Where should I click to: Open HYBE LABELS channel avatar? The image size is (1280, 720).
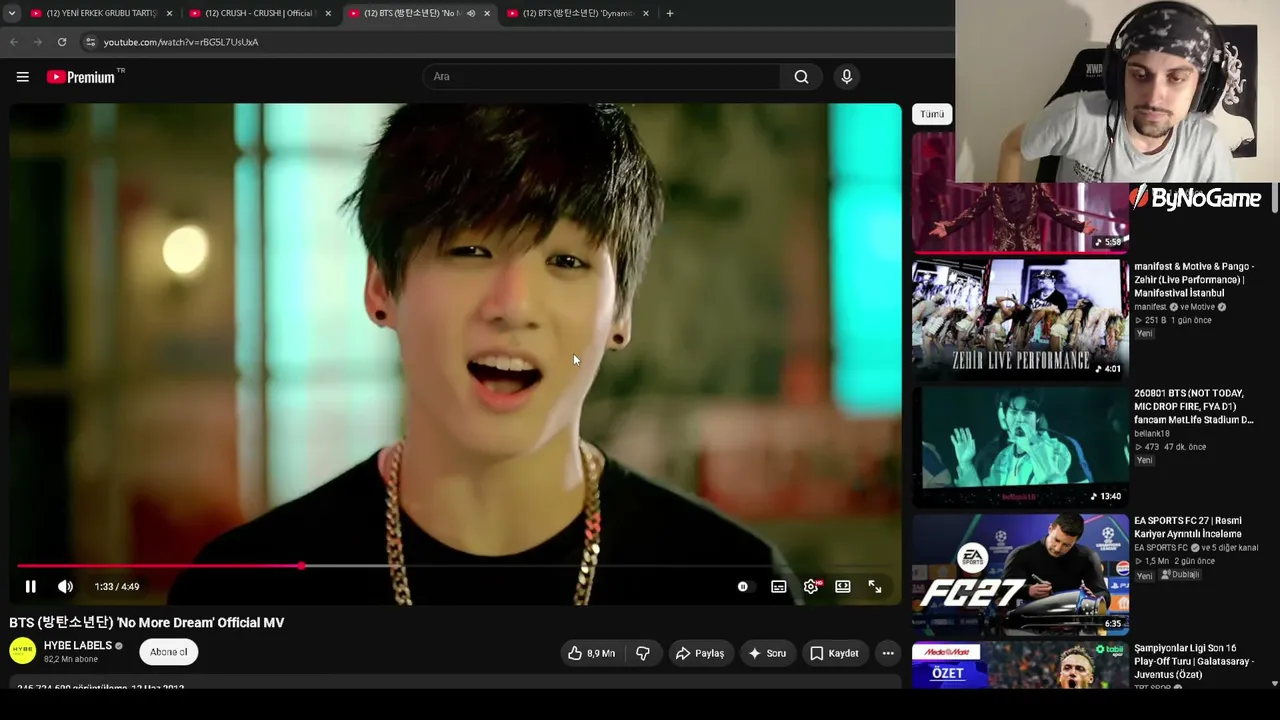pos(22,651)
